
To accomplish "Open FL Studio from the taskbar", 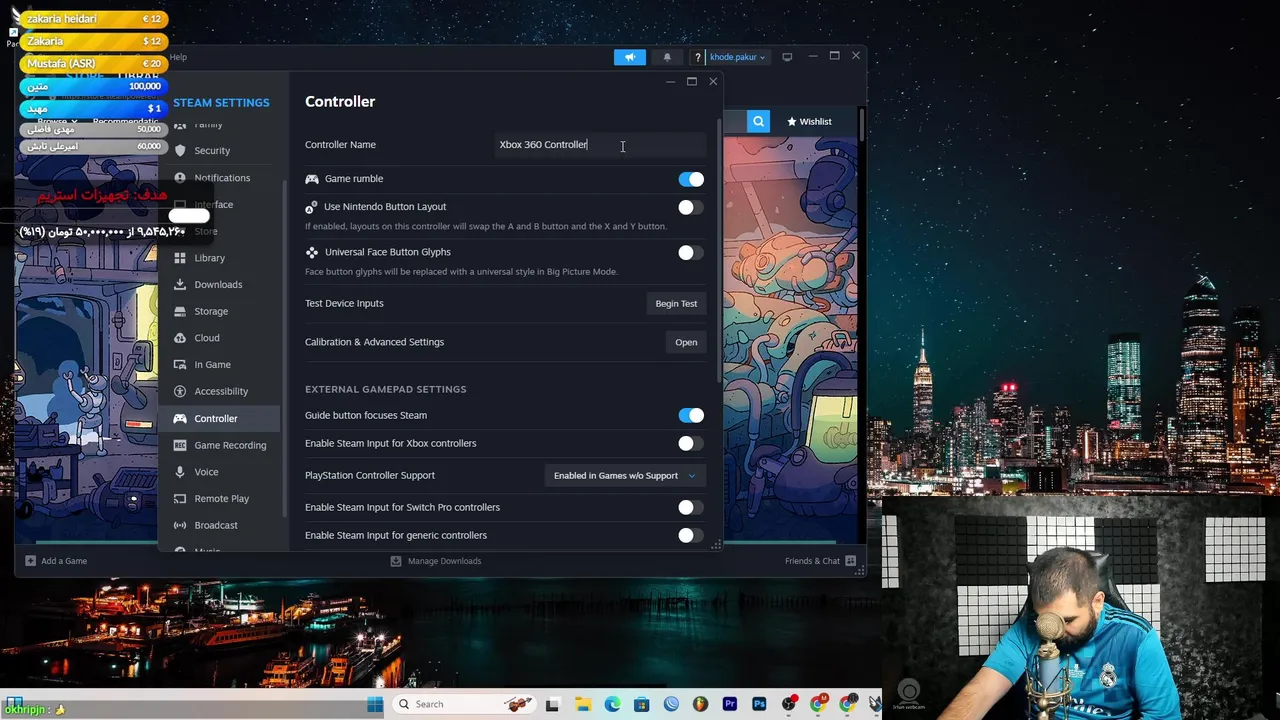I will [700, 704].
